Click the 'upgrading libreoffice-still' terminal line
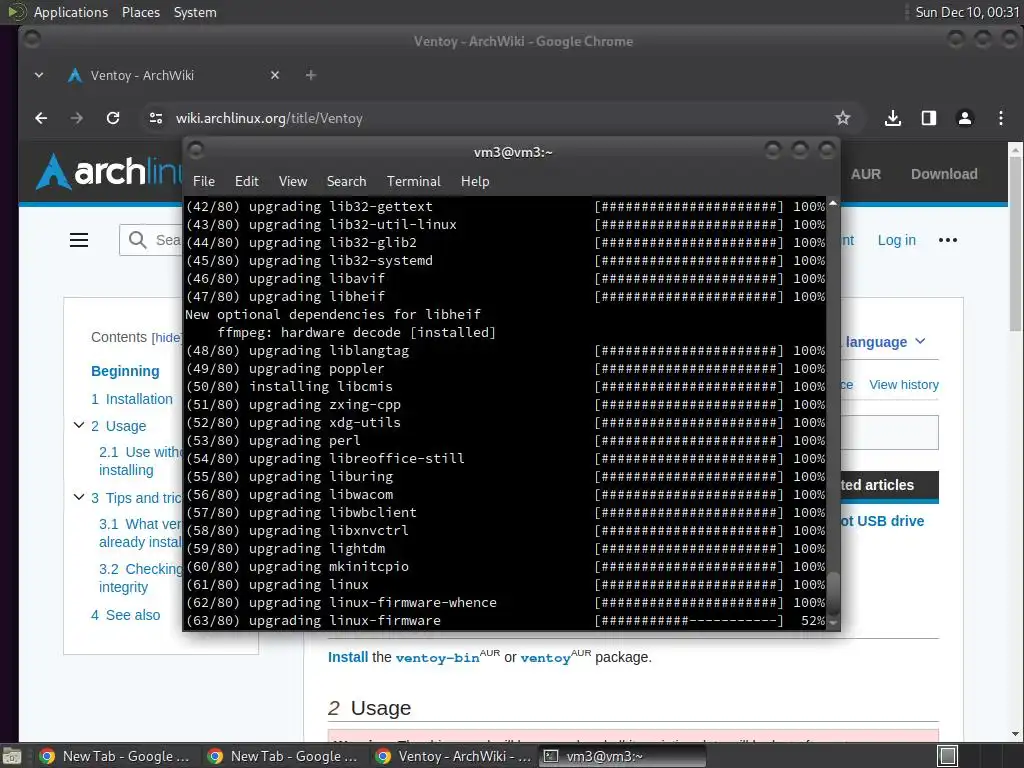The image size is (1024, 768). point(357,458)
